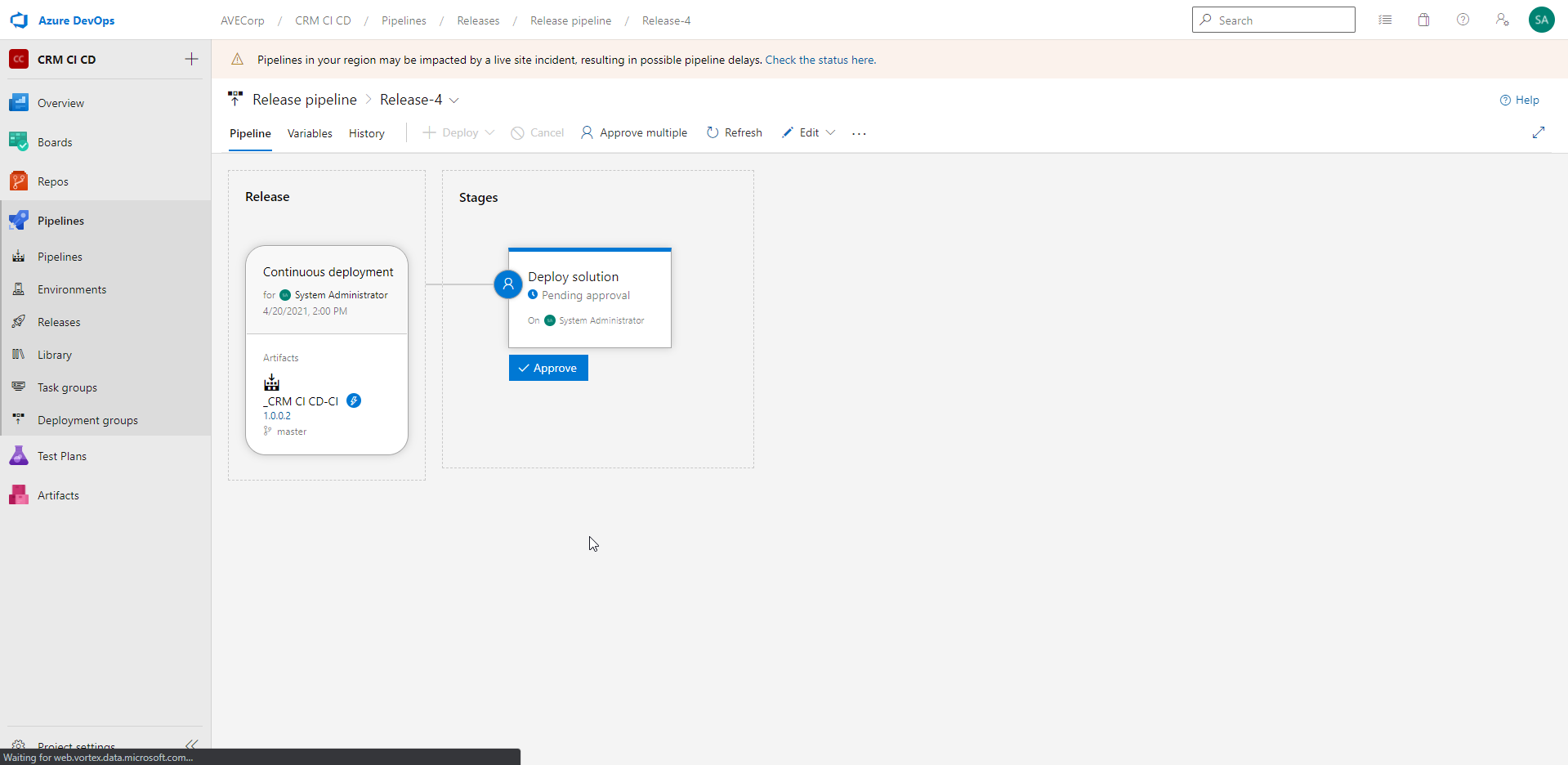Open the user settings icon in header
This screenshot has height=765, width=1568.
point(1503,20)
